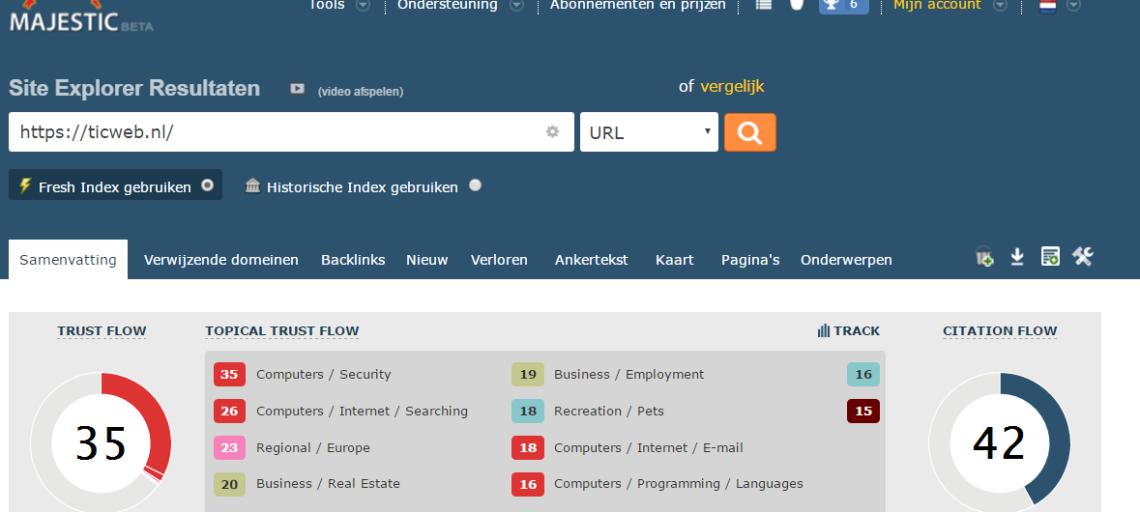Select Historische Index gebruiken radio button

[x=475, y=185]
